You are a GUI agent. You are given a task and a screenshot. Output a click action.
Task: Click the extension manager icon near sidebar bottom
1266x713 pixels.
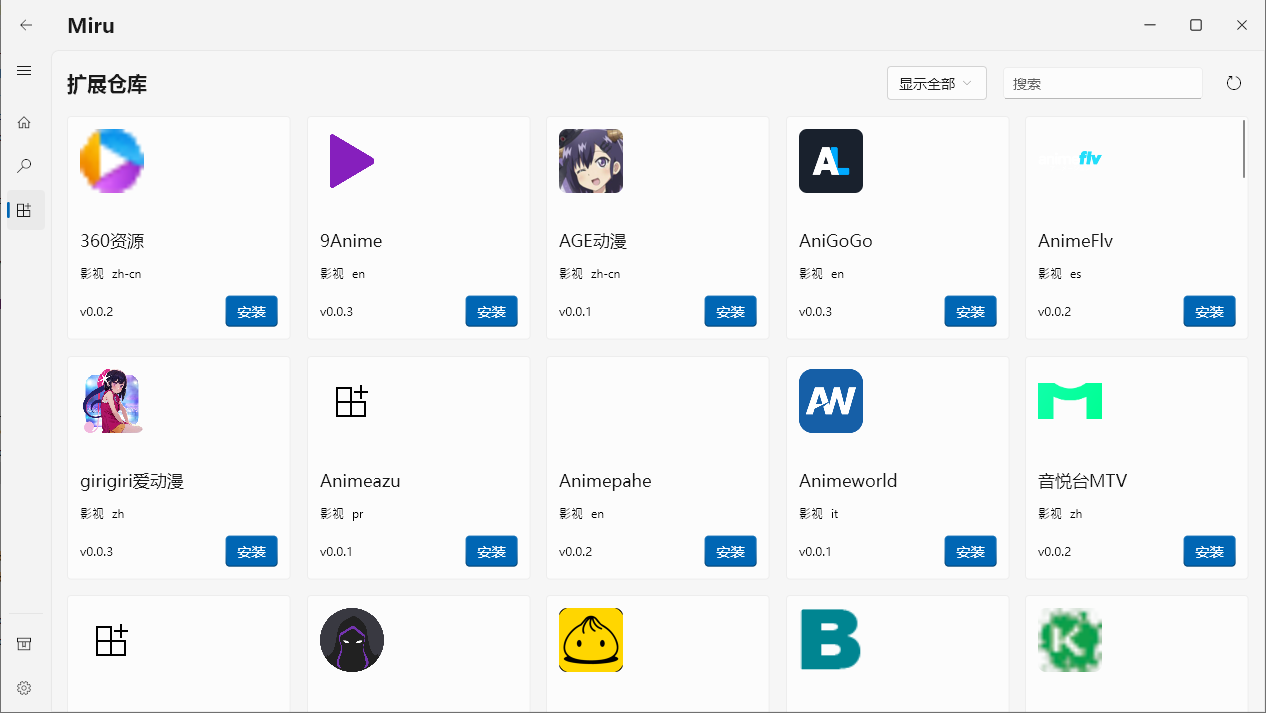(24, 643)
